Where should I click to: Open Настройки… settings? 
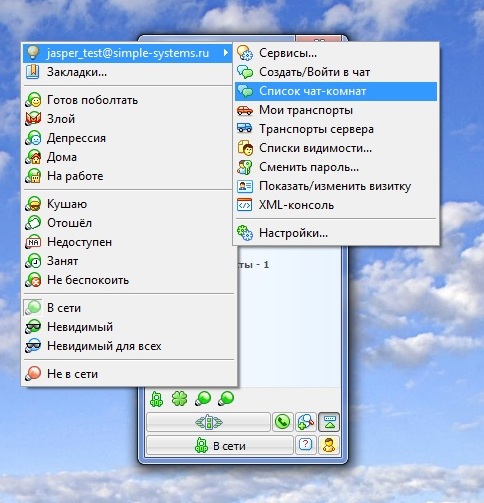pyautogui.click(x=336, y=233)
